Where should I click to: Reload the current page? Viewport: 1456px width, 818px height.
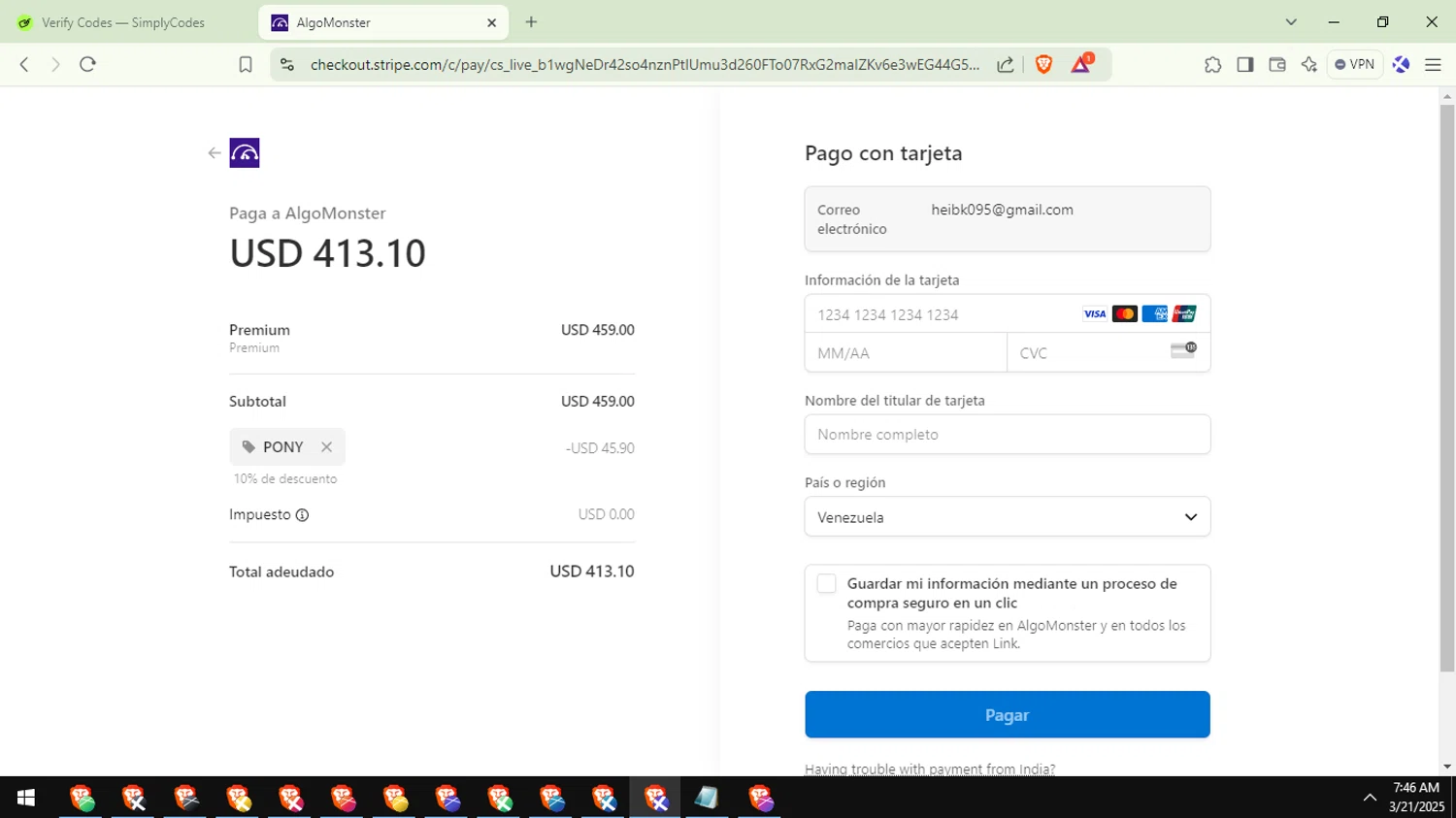click(87, 64)
